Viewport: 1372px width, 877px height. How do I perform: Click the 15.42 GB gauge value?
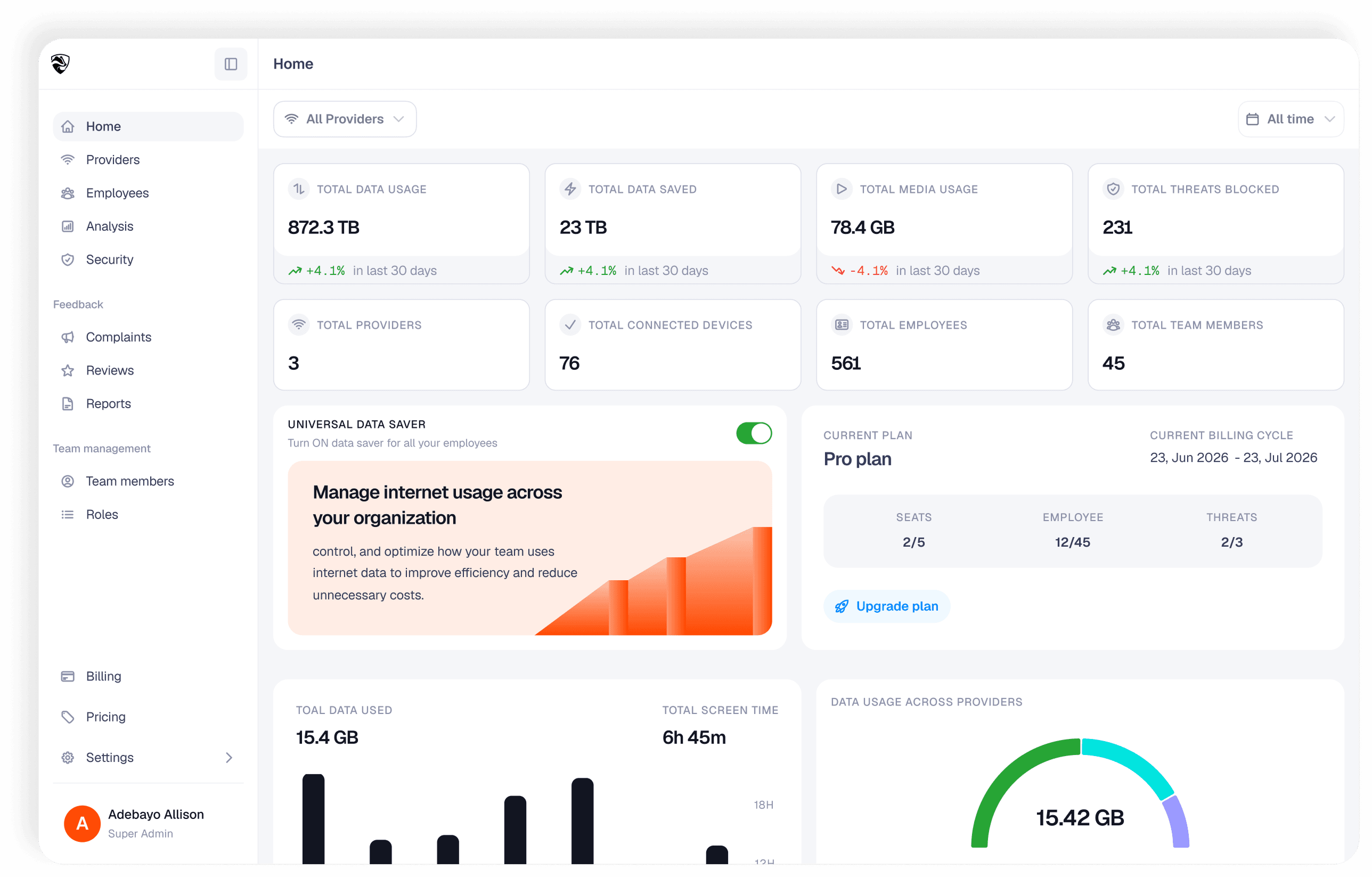[1080, 818]
